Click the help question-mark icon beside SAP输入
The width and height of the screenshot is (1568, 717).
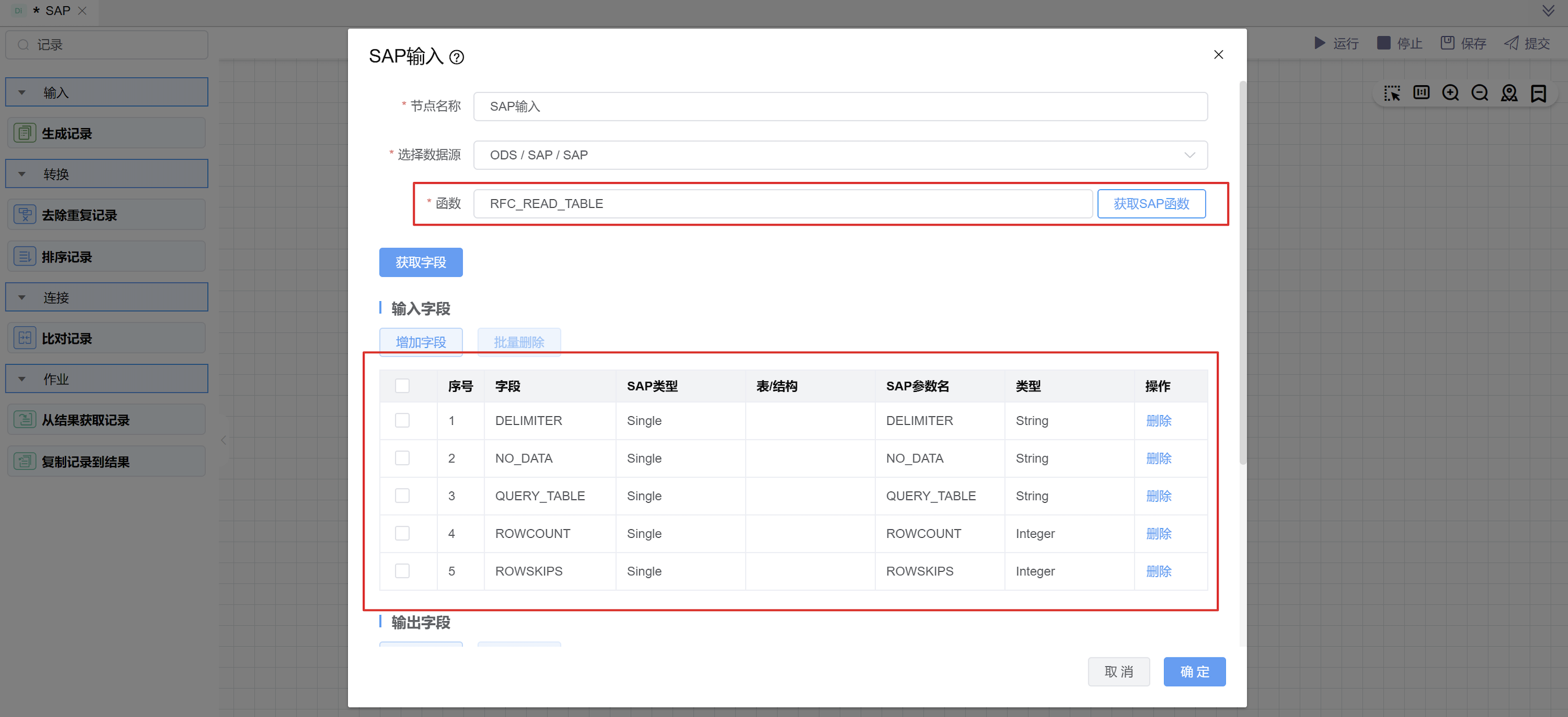pyautogui.click(x=456, y=57)
